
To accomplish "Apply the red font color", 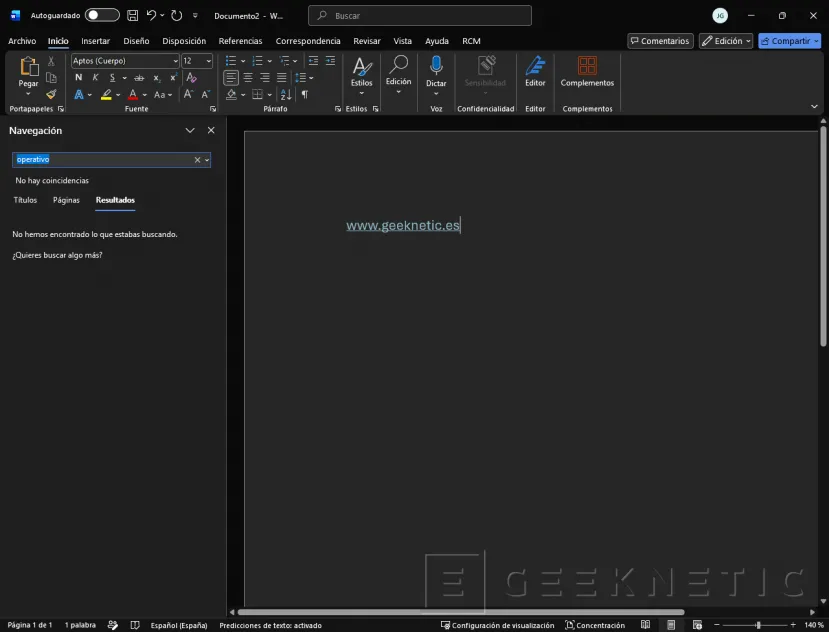I will 133,95.
